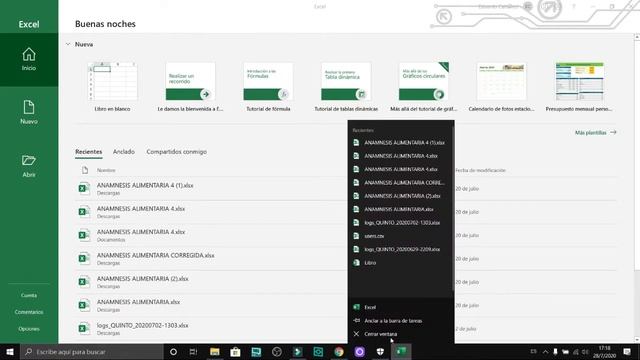Select users.csv in jump list
The height and width of the screenshot is (360, 640).
click(401, 236)
